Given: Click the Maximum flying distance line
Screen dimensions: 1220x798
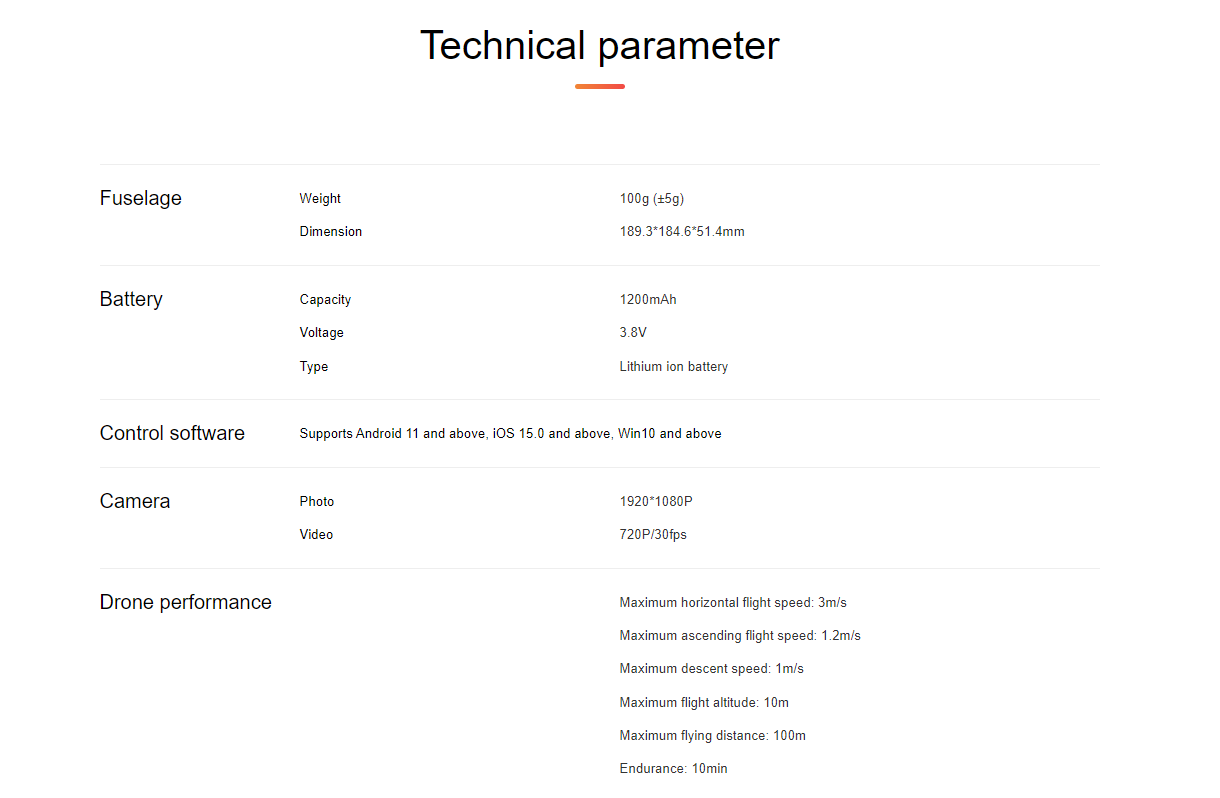Looking at the screenshot, I should 713,736.
